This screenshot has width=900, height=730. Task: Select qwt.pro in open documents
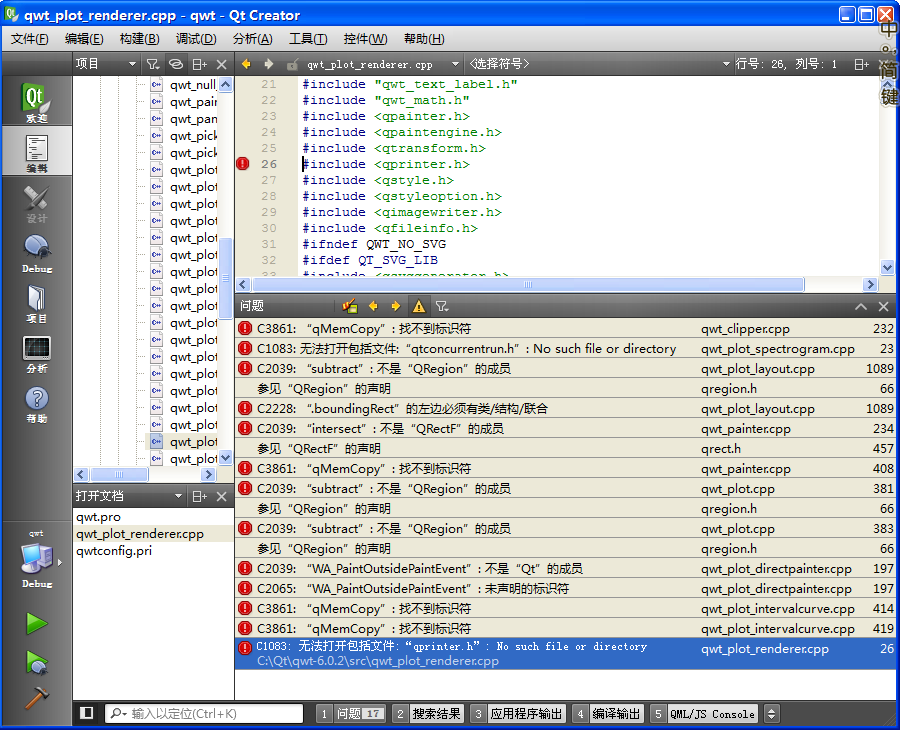(x=98, y=517)
